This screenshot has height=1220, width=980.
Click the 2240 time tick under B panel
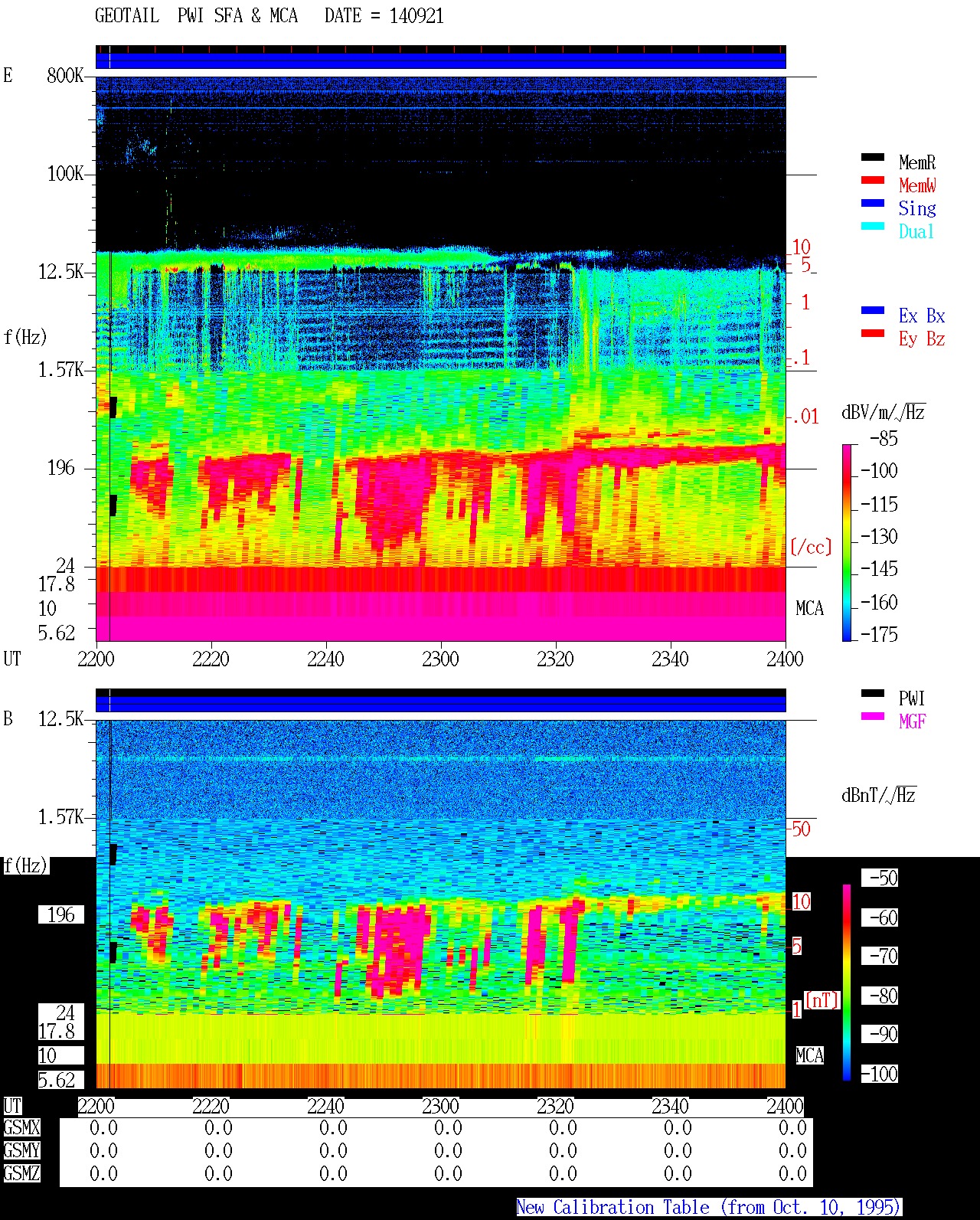(325, 1106)
